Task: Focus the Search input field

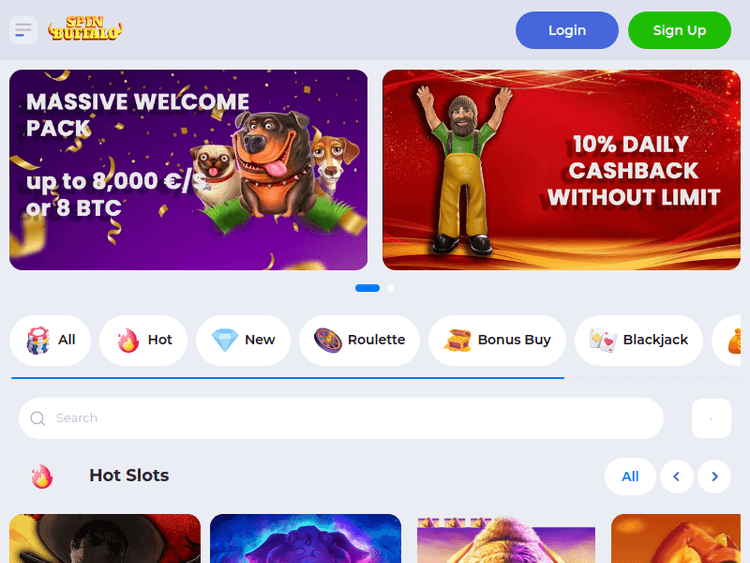Action: coord(341,419)
